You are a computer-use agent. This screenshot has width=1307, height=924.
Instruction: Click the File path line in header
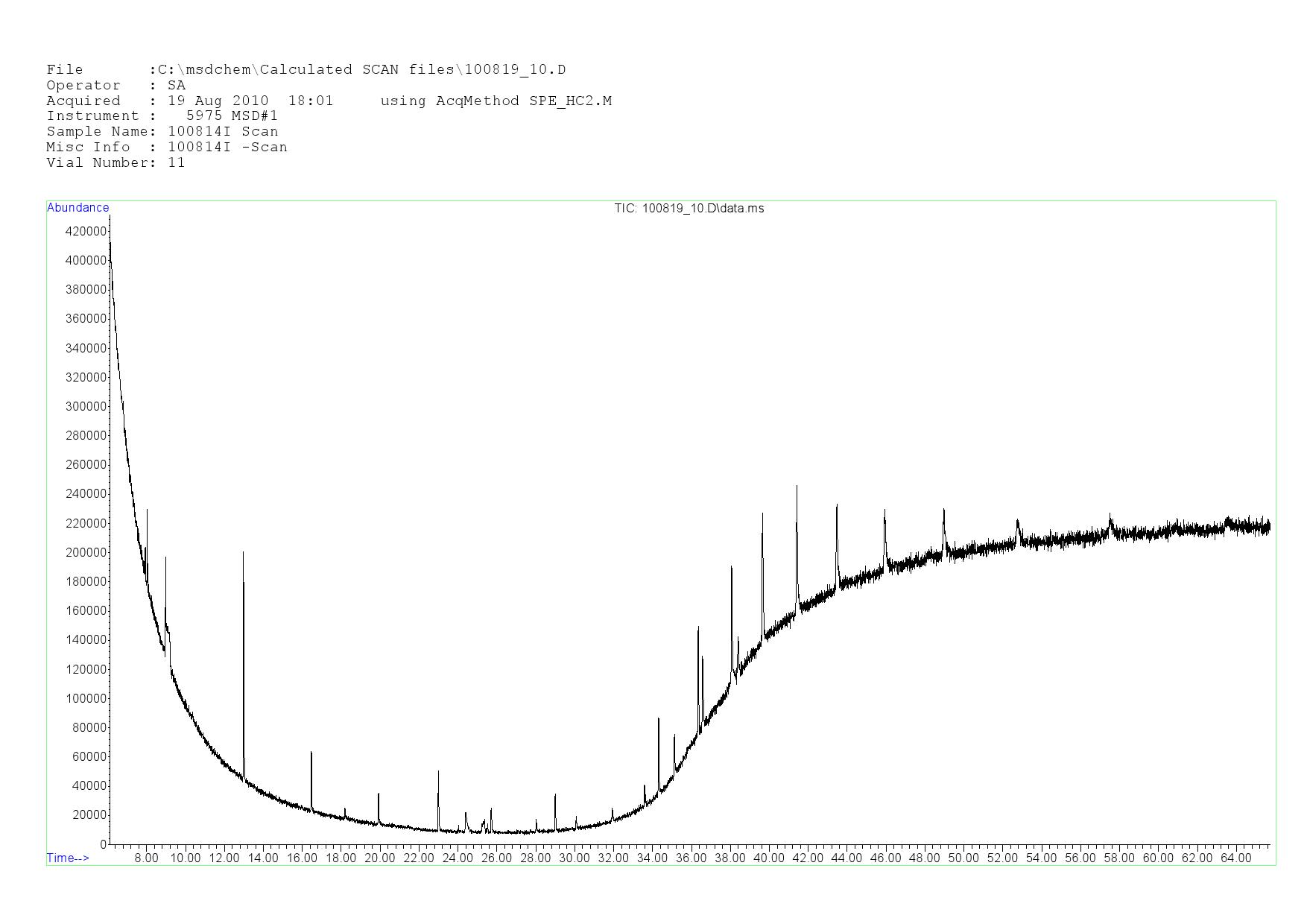[x=306, y=70]
